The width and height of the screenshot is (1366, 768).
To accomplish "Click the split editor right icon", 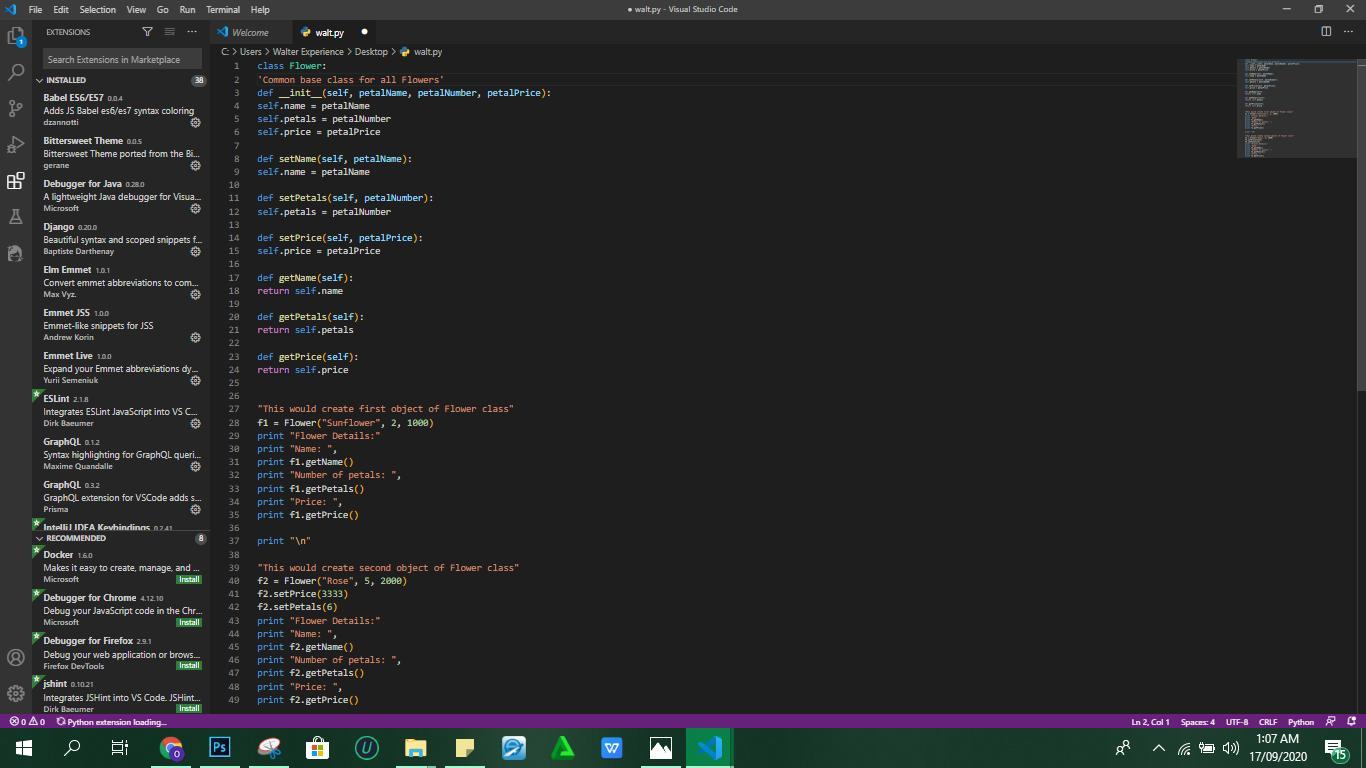I will coord(1326,32).
